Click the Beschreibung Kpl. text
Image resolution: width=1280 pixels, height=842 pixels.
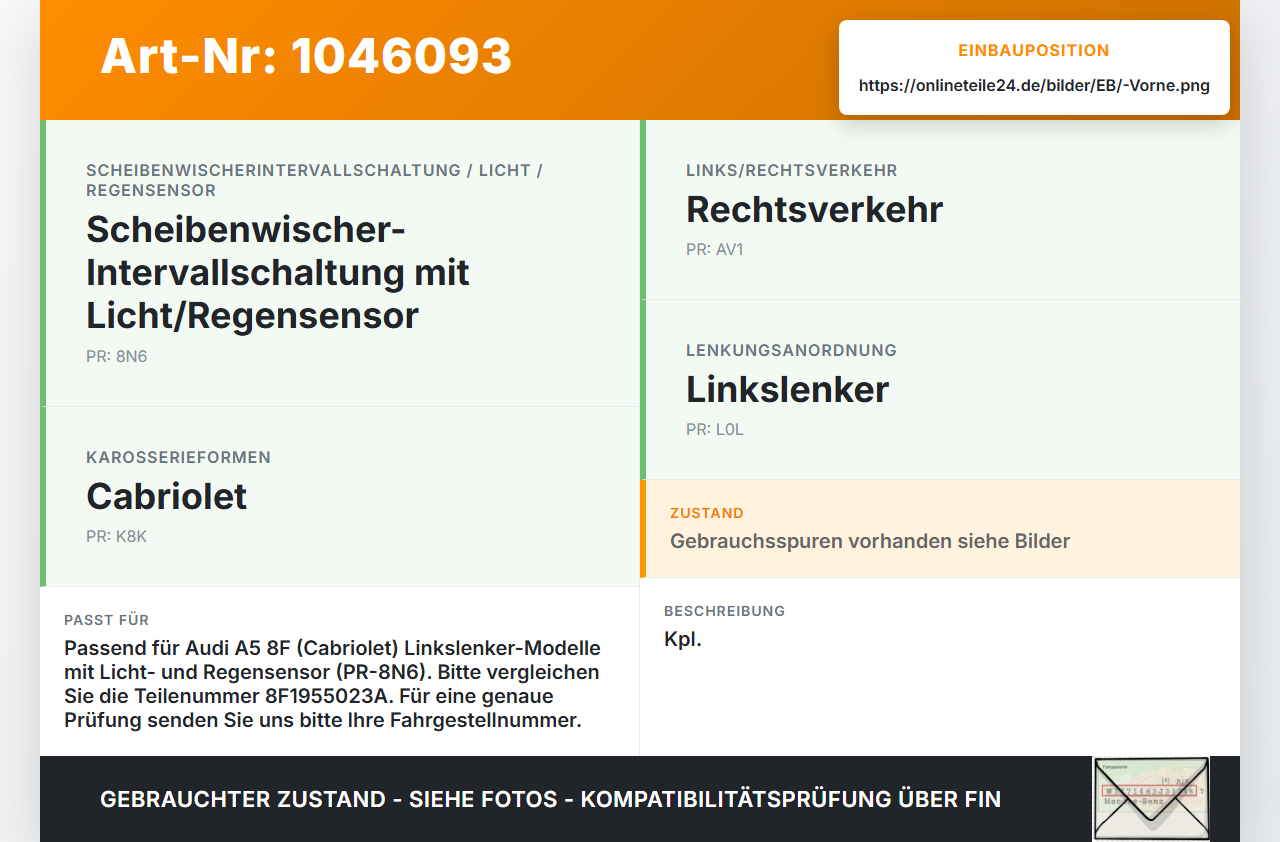tap(683, 639)
